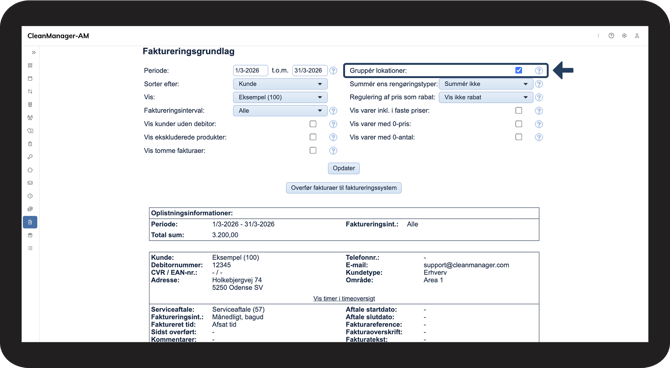Image resolution: width=670 pixels, height=368 pixels.
Task: Click help icon for Vis varer med 0-pris
Action: [539, 124]
